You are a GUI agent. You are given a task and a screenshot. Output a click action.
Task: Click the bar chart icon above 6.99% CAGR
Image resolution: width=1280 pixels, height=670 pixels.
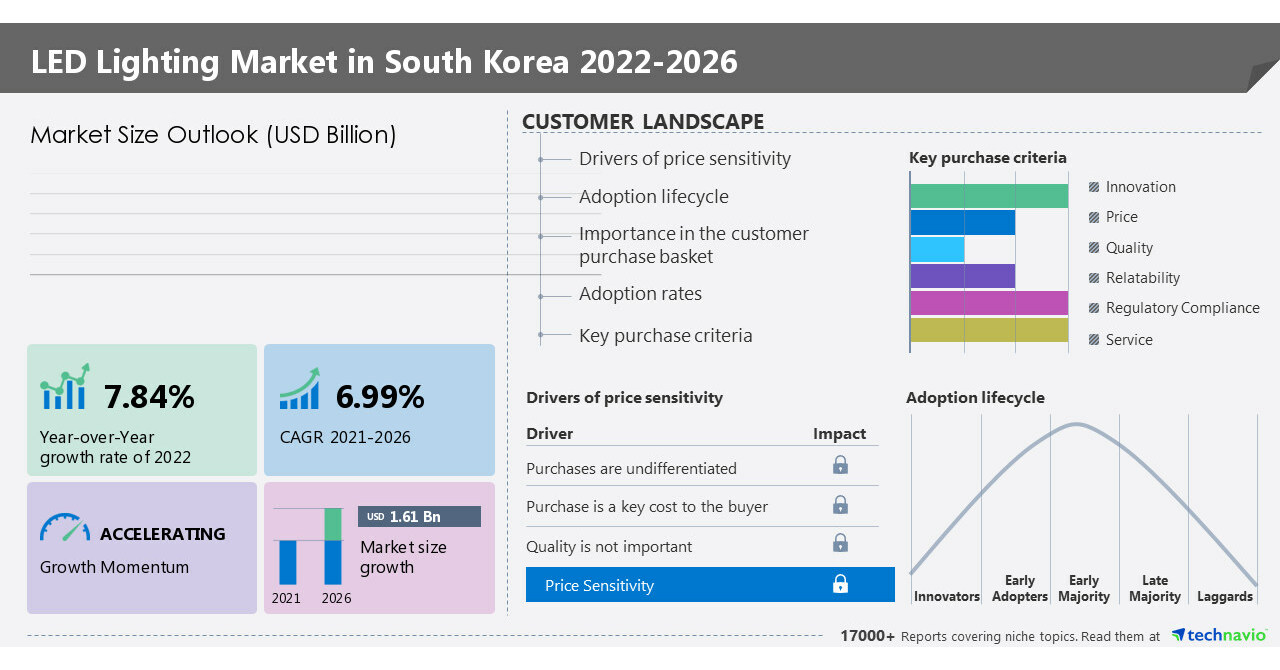tap(298, 391)
